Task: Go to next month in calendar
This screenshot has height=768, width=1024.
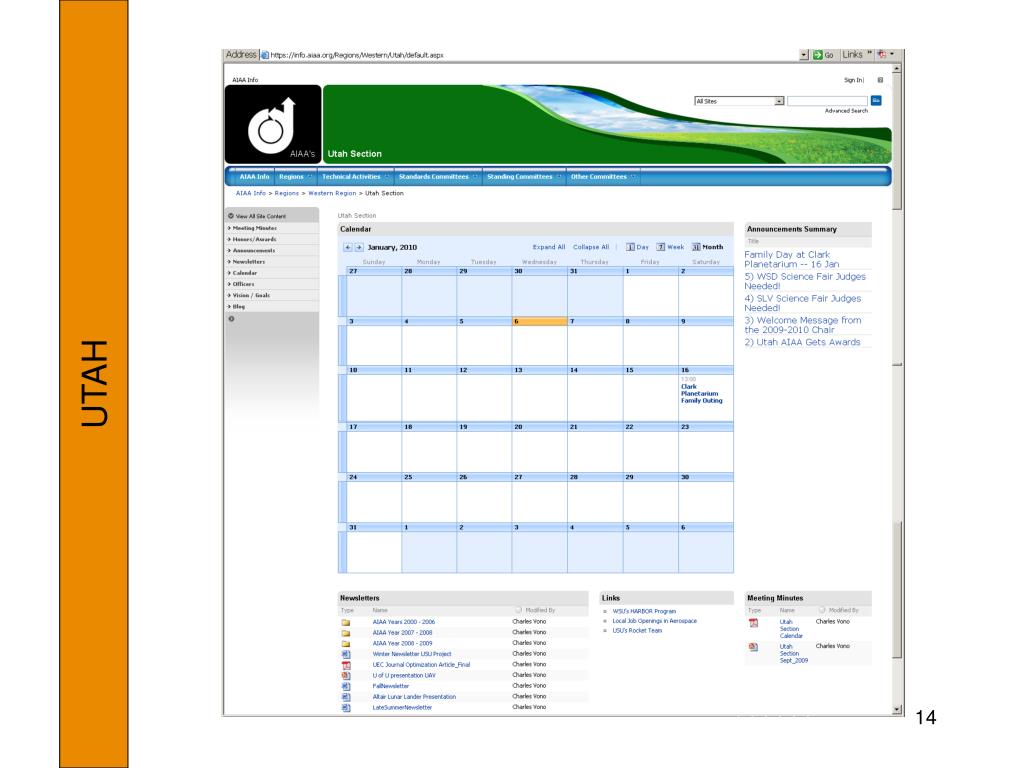Action: [359, 248]
